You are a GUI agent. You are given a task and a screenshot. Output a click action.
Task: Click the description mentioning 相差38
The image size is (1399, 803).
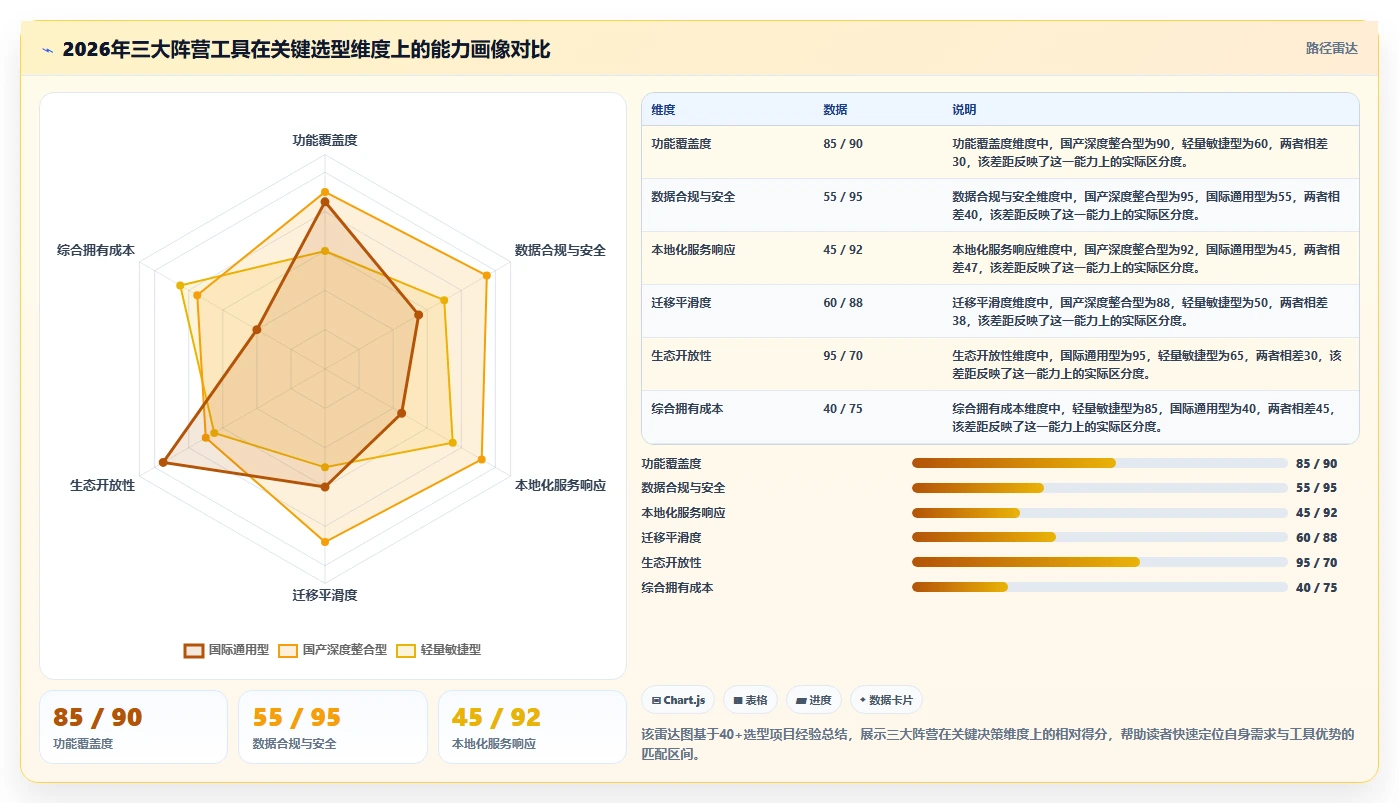coord(1140,311)
